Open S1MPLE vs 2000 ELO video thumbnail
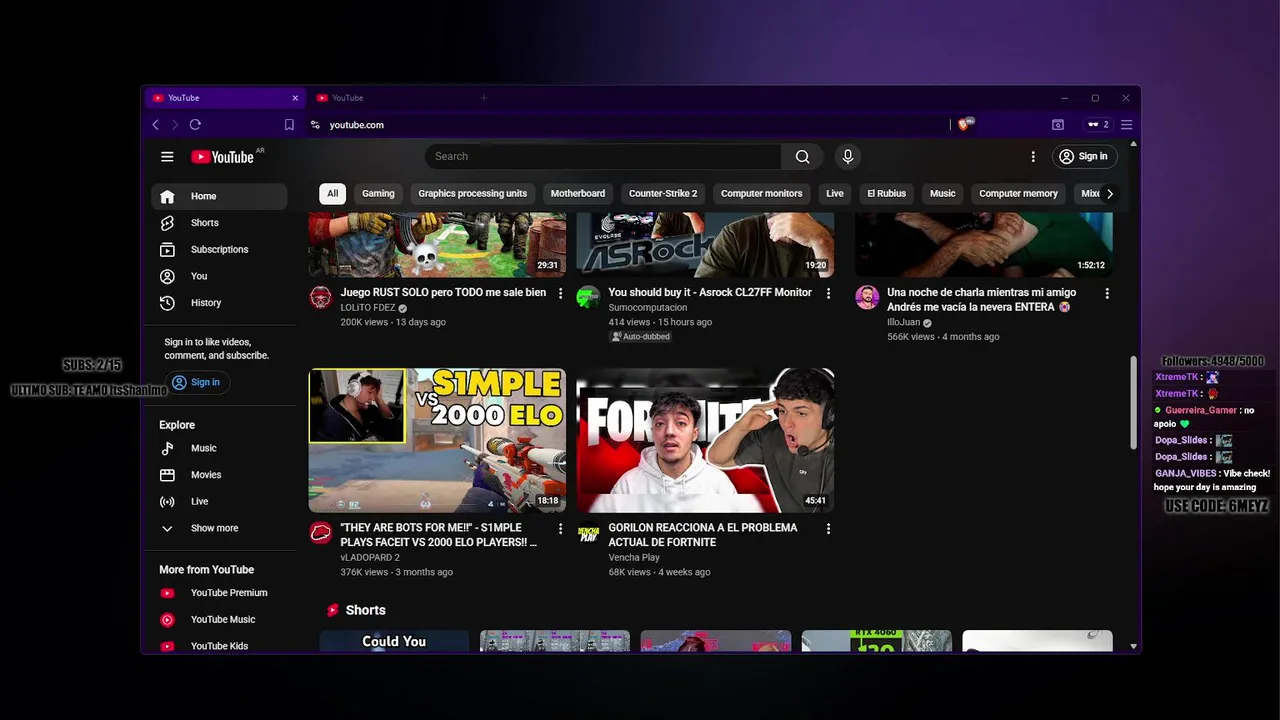This screenshot has width=1280, height=720. coord(437,440)
